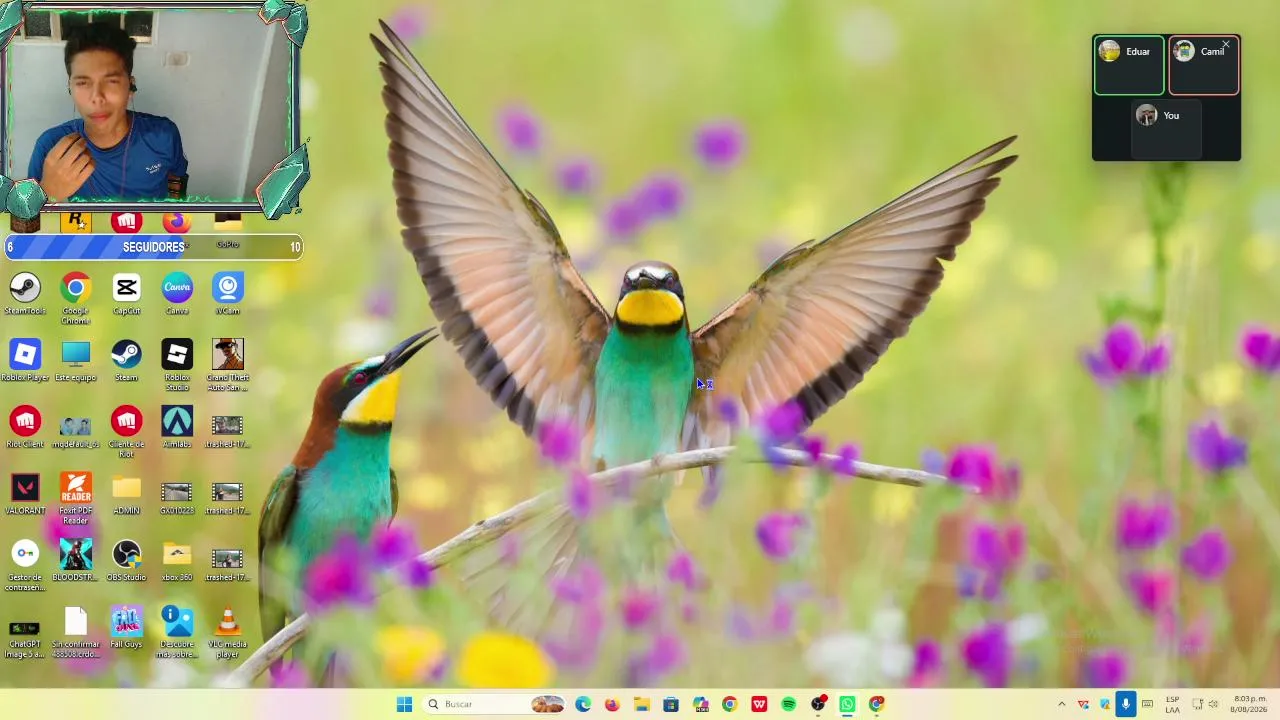Select the VALORANT desktop shortcut
1280x720 pixels.
[x=25, y=495]
